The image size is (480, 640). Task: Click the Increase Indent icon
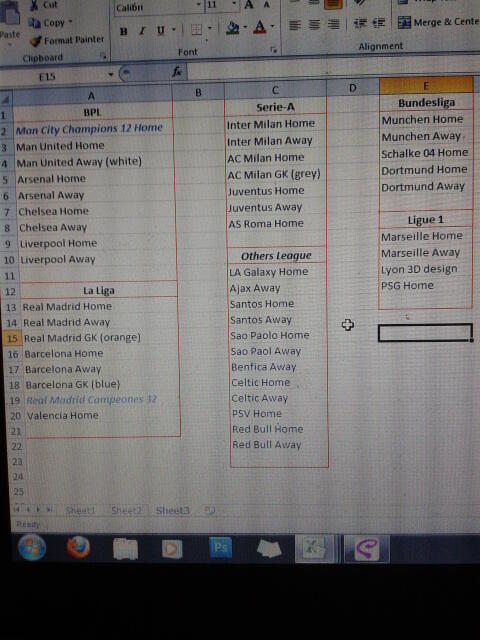(x=379, y=23)
